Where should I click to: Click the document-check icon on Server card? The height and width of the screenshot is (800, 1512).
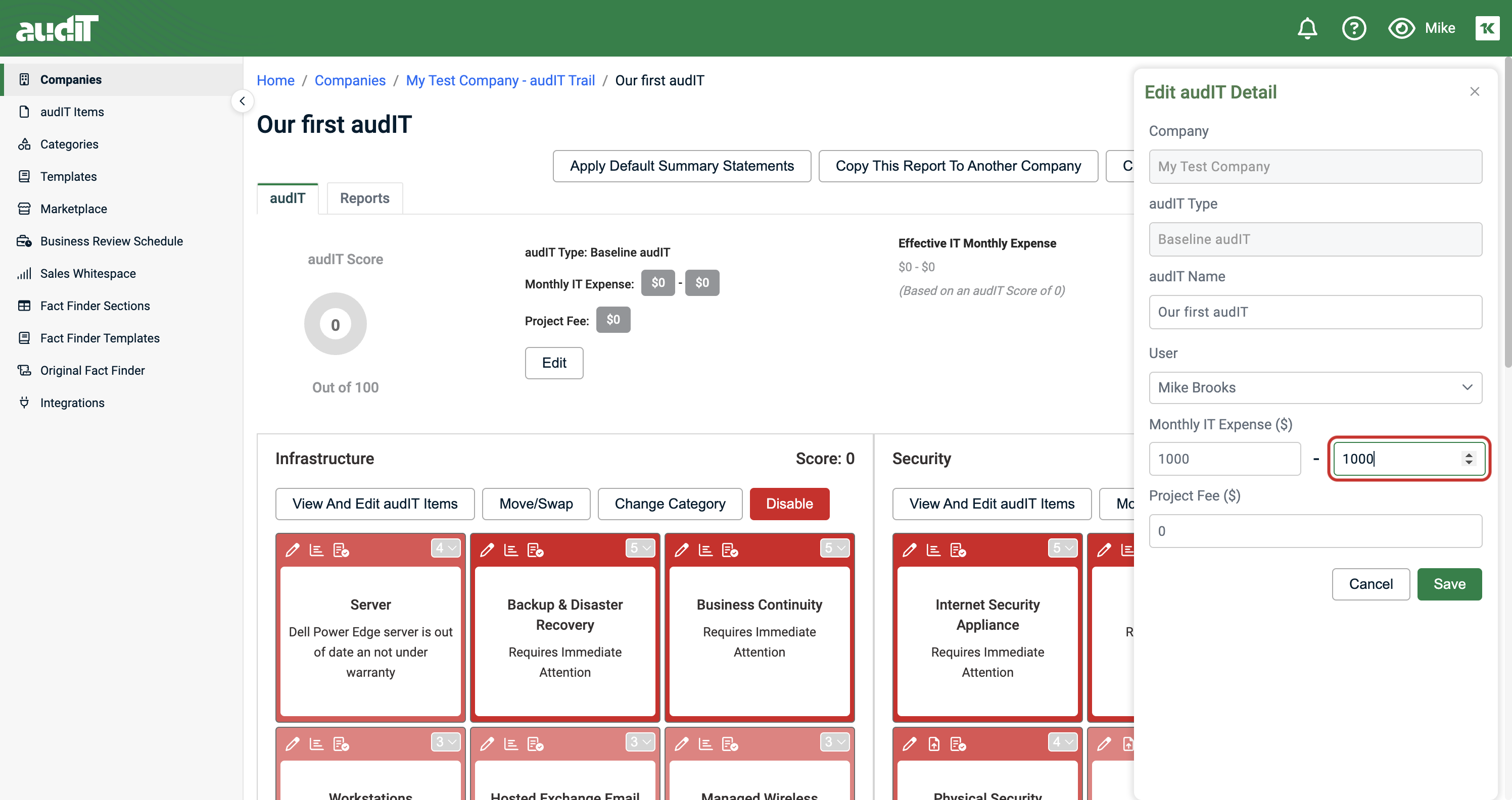point(341,549)
